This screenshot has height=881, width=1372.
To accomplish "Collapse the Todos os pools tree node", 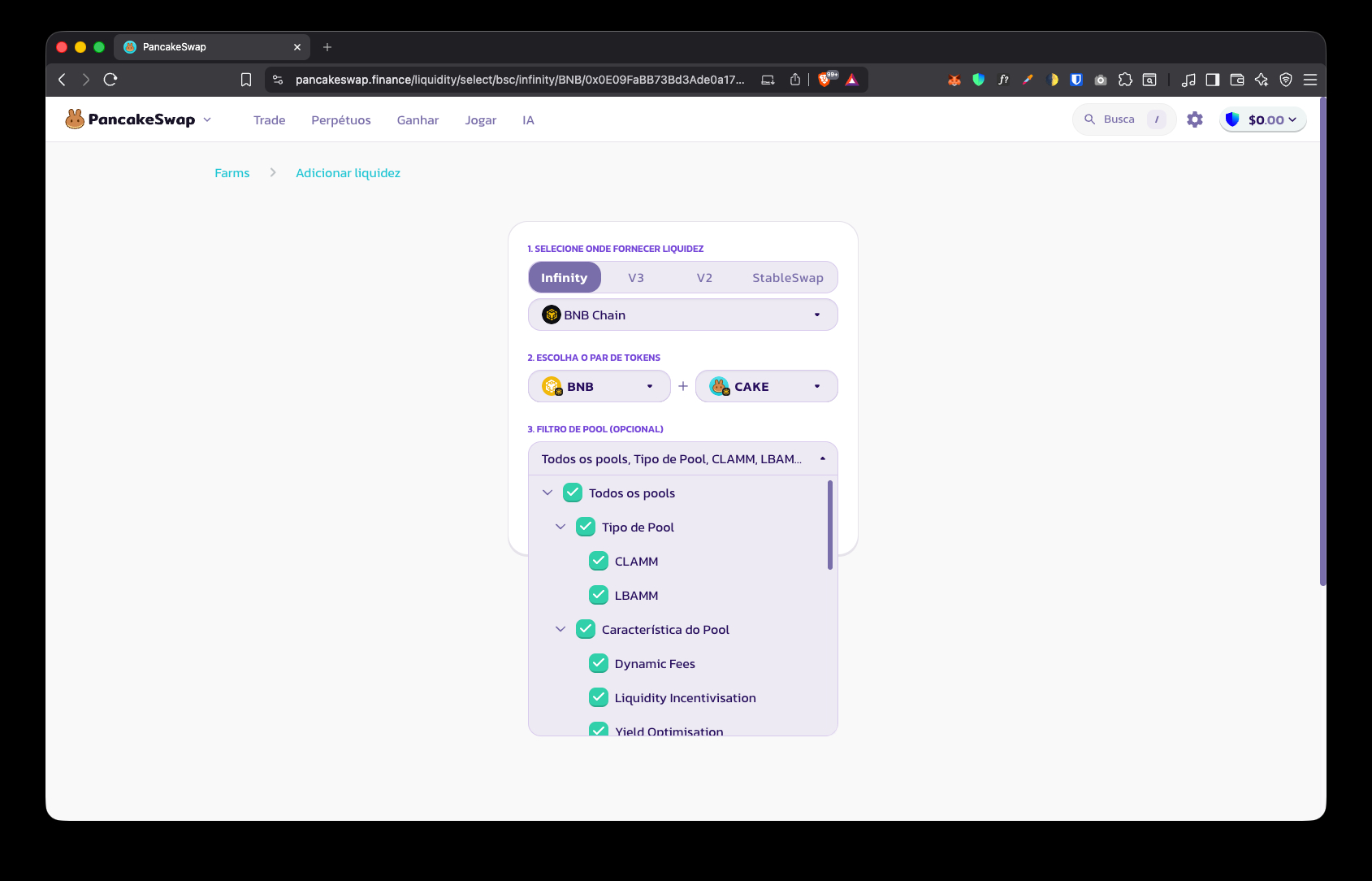I will pyautogui.click(x=548, y=493).
